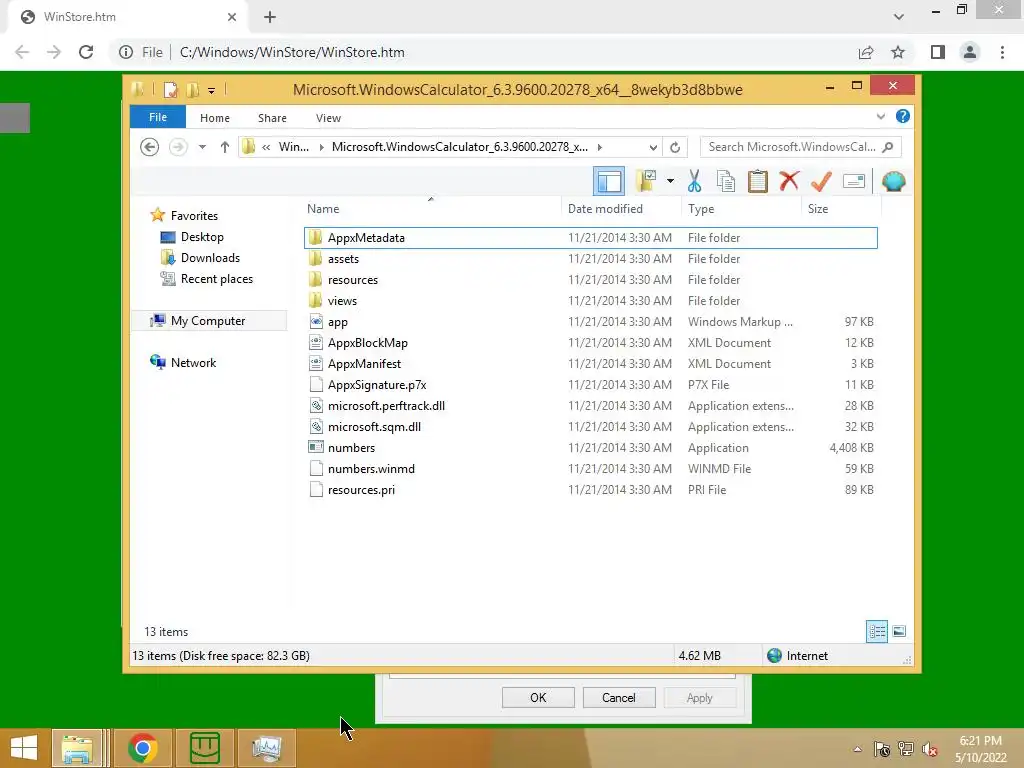The image size is (1024, 768).
Task: Switch to the Share ribbon tab
Action: click(272, 118)
